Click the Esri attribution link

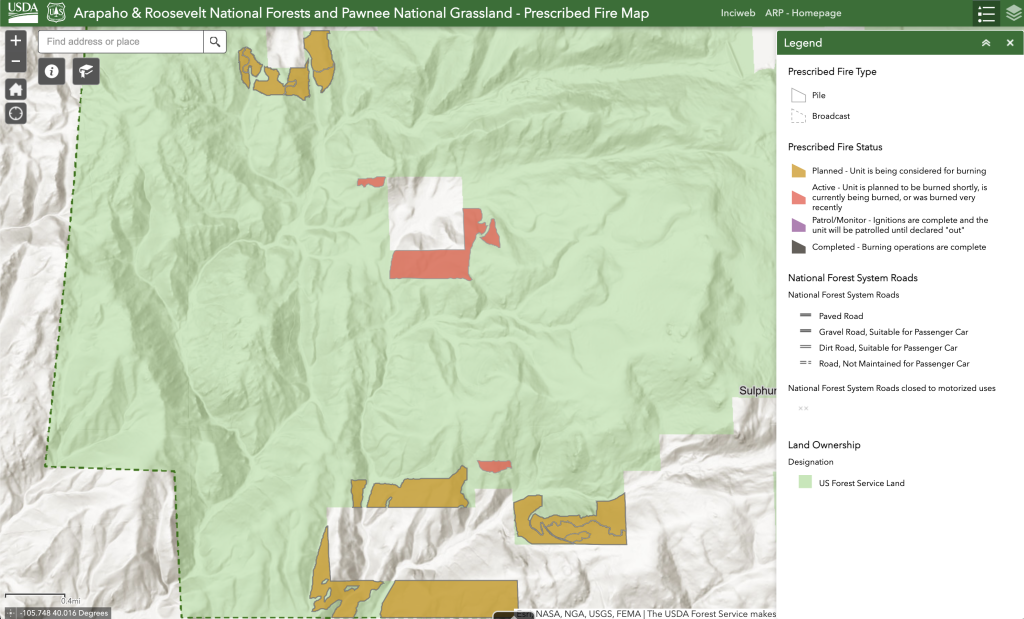click(x=522, y=611)
